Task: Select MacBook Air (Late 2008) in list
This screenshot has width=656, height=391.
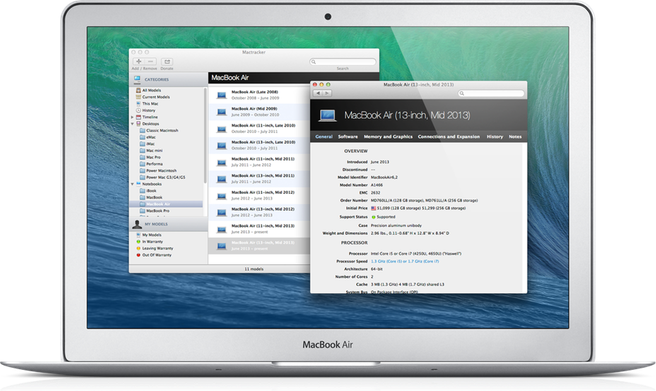Action: coord(259,95)
